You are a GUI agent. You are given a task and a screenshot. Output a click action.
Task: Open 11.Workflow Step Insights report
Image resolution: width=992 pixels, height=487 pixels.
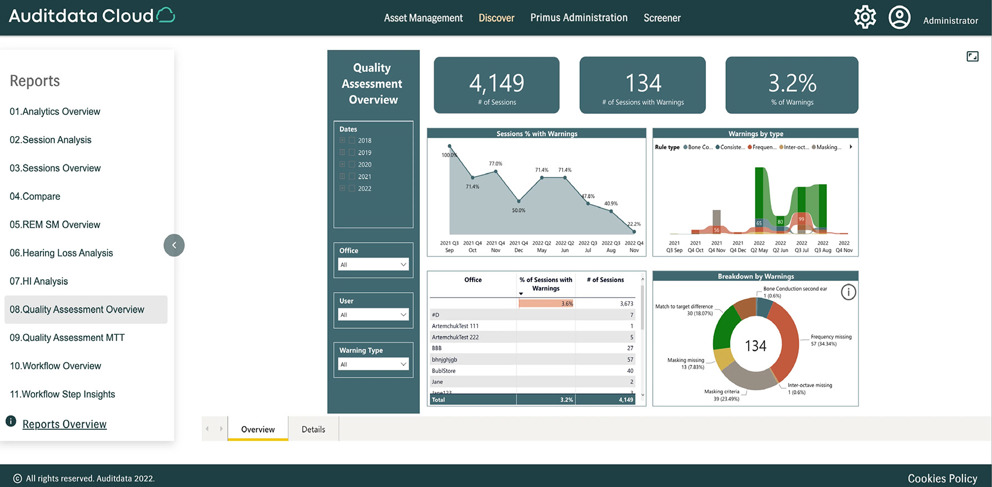[62, 394]
